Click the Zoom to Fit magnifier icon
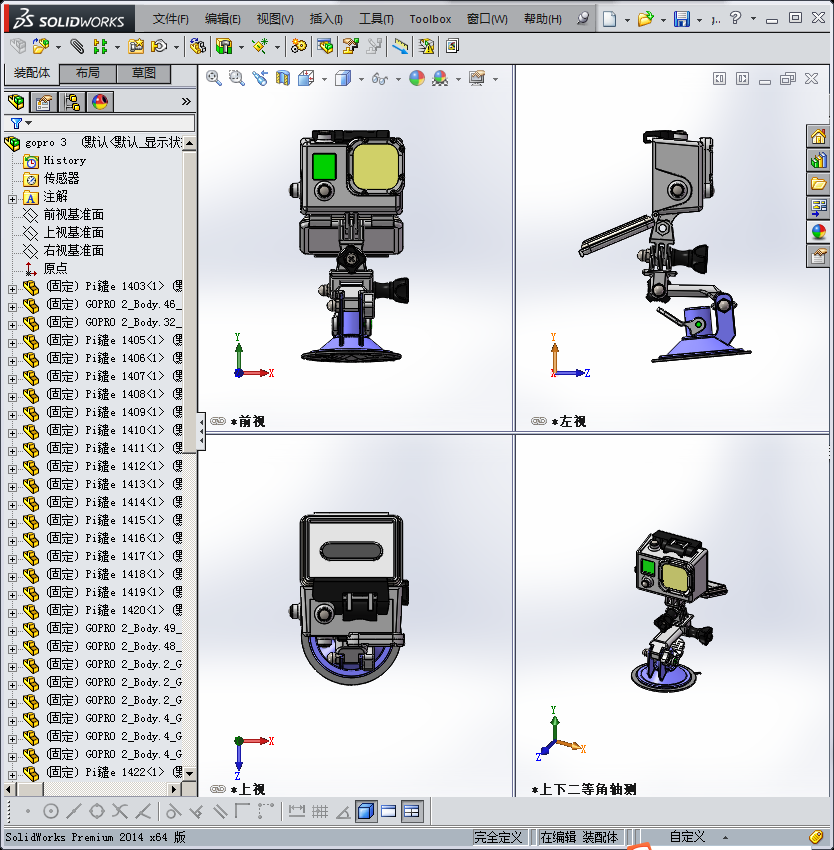Screen dimensions: 834x850 214,78
